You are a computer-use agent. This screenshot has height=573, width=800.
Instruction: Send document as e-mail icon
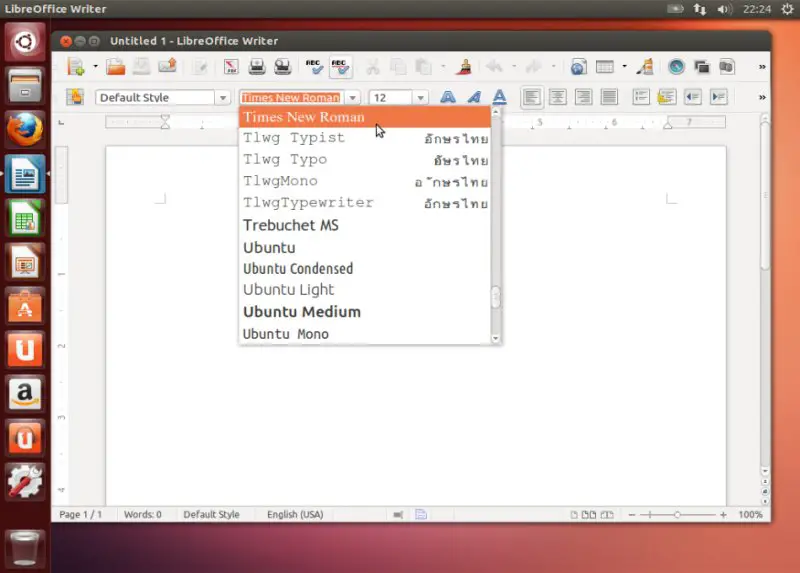[167, 67]
